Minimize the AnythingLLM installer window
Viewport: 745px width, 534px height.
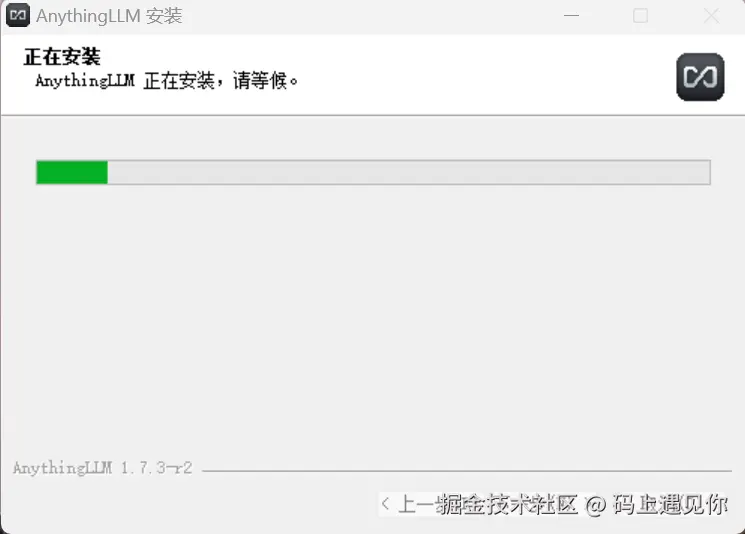pyautogui.click(x=571, y=15)
